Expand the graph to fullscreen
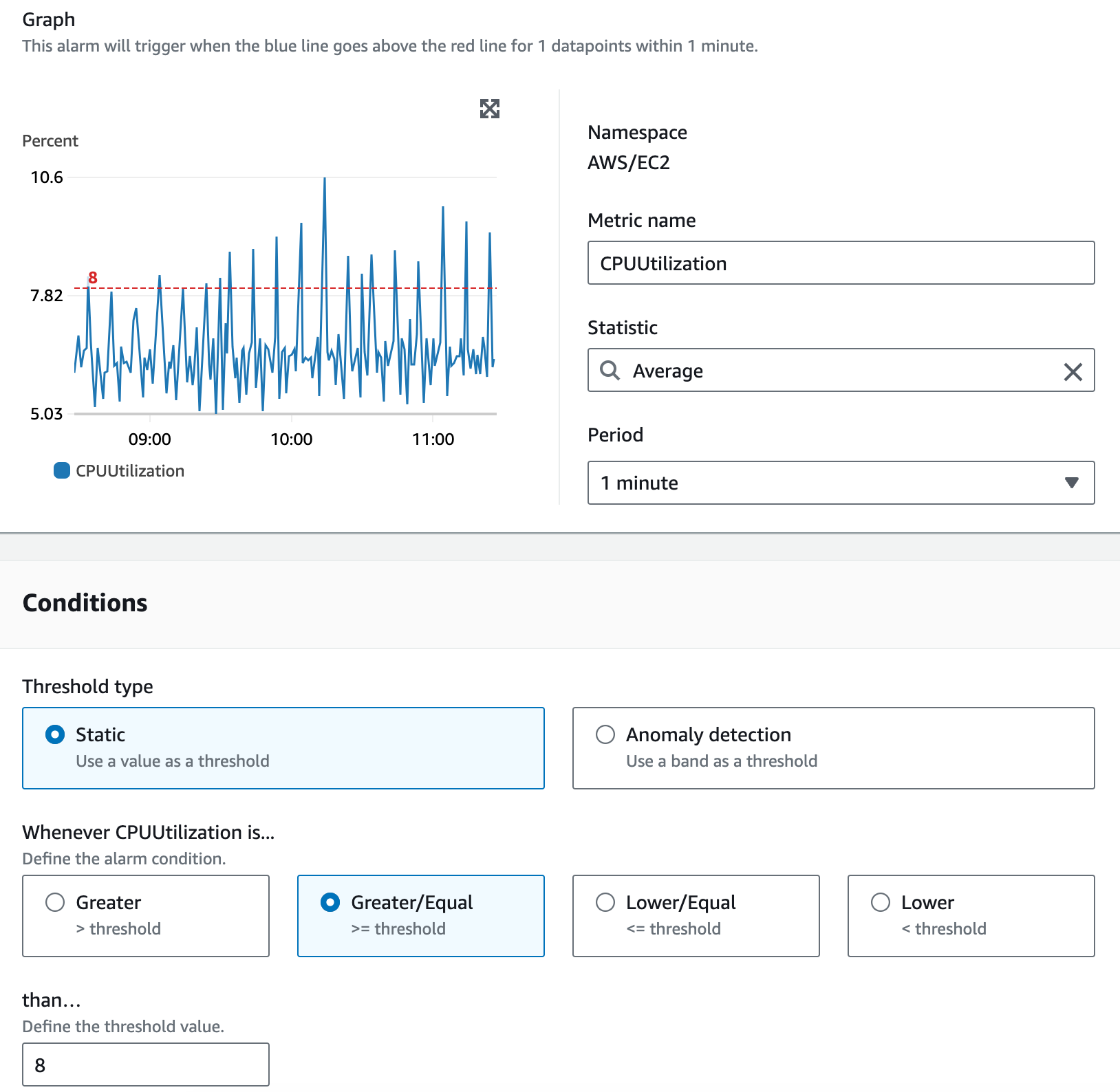1120x1092 pixels. click(489, 109)
